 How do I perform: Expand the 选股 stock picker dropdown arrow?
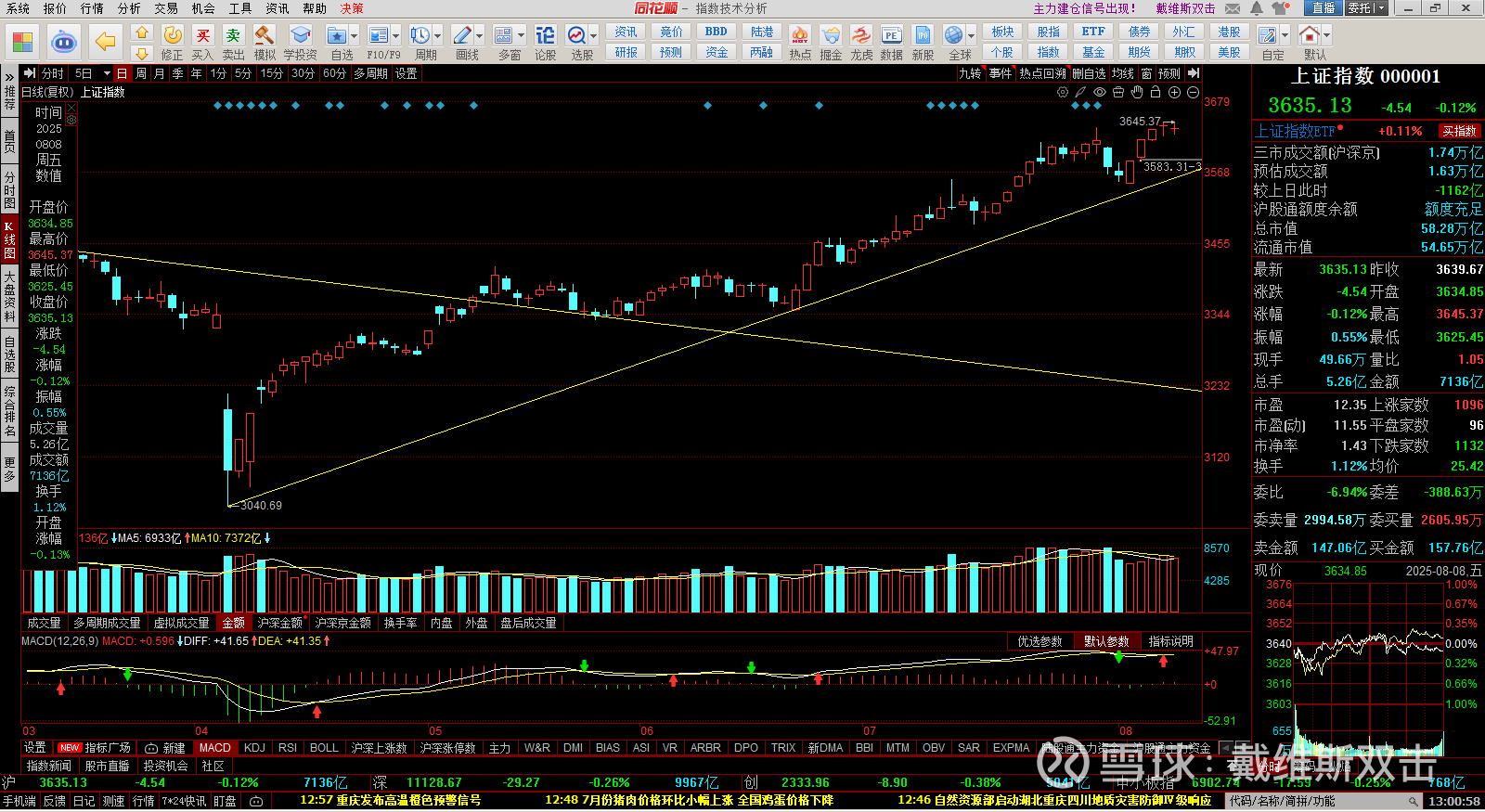[x=594, y=37]
